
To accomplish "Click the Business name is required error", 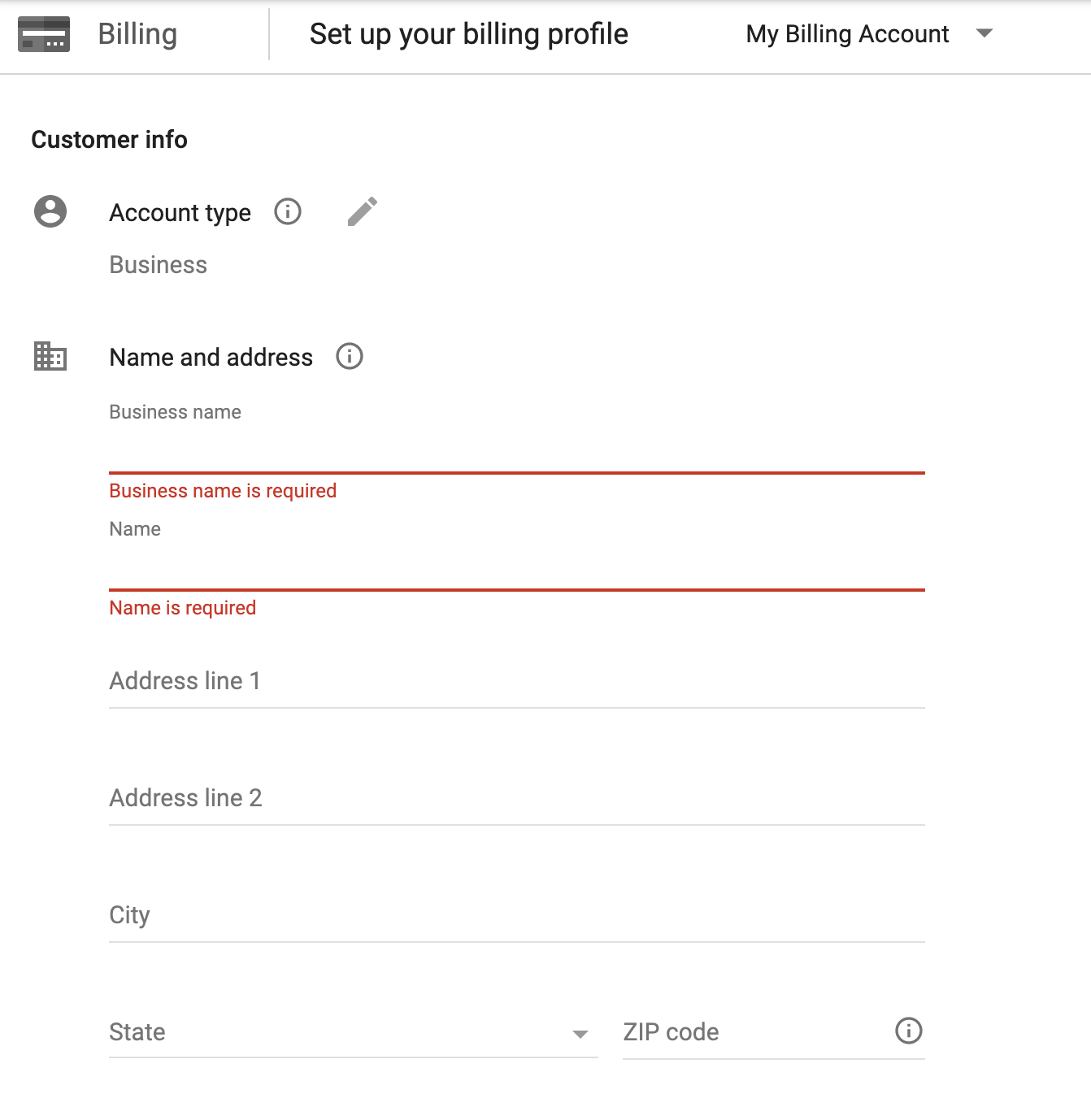I will pos(223,491).
